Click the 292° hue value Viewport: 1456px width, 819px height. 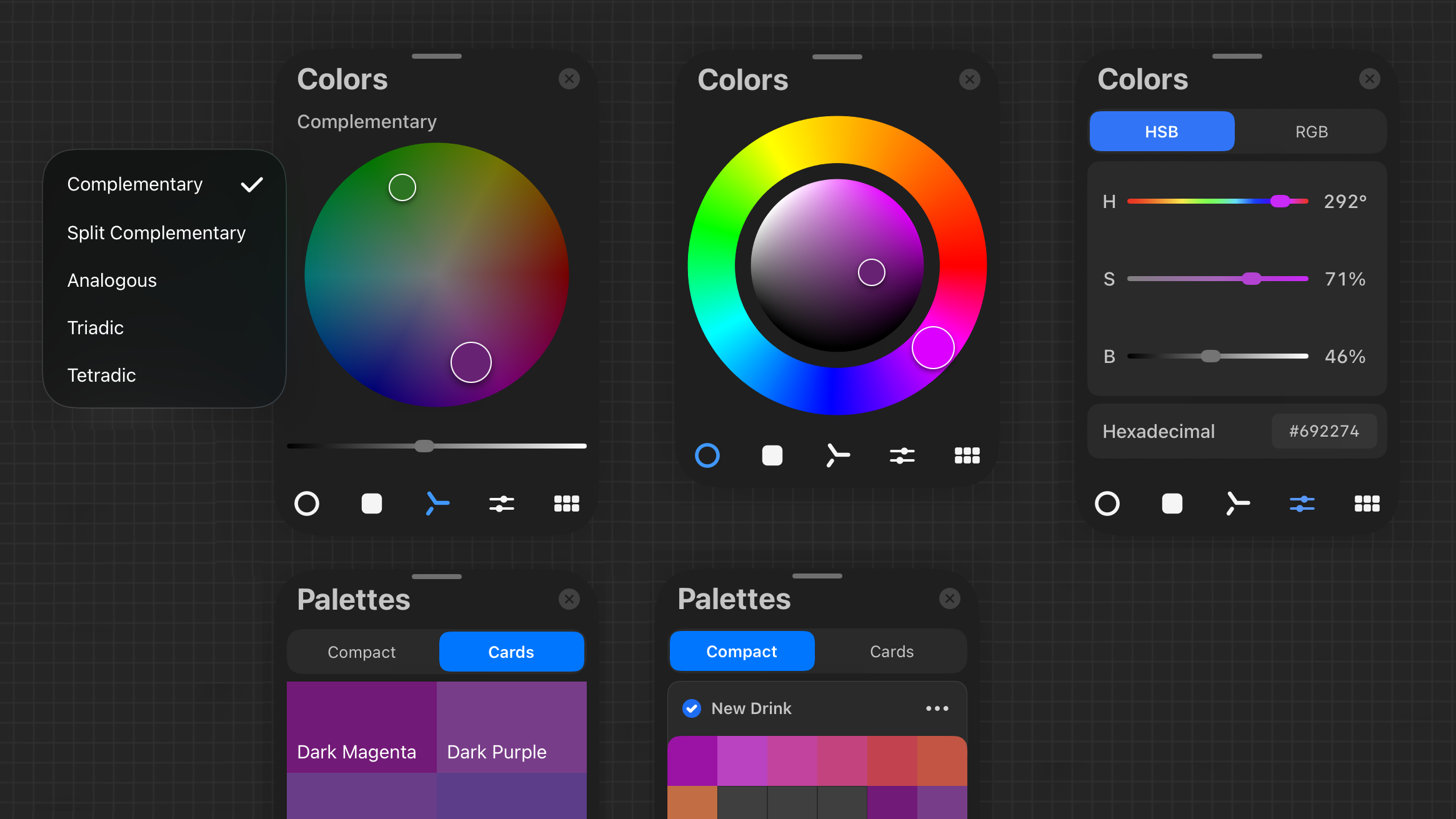pyautogui.click(x=1345, y=201)
